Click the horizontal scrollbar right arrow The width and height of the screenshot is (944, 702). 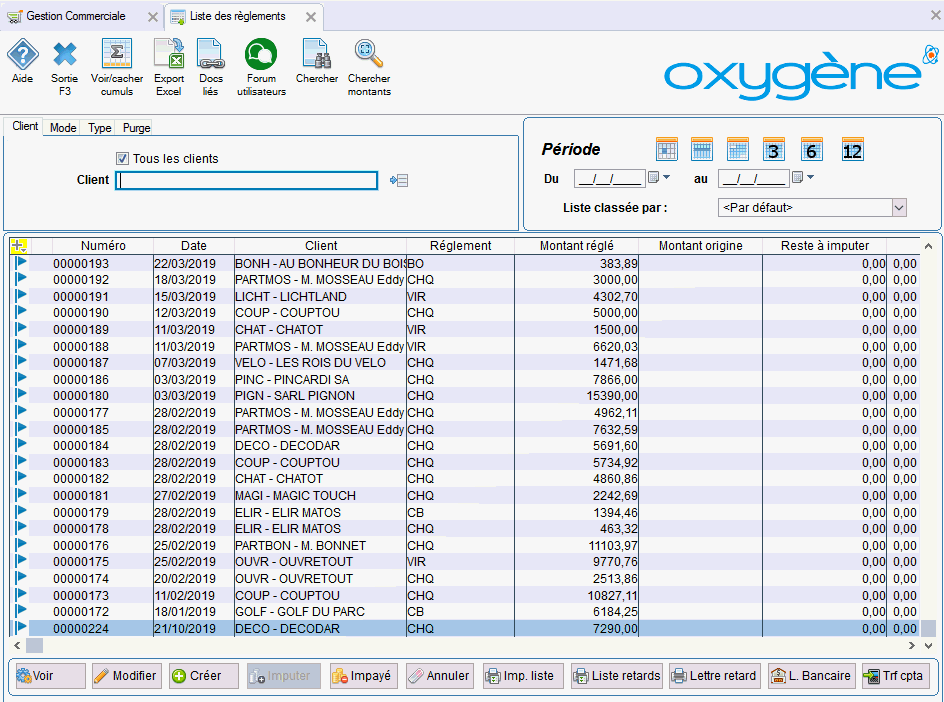coord(912,645)
